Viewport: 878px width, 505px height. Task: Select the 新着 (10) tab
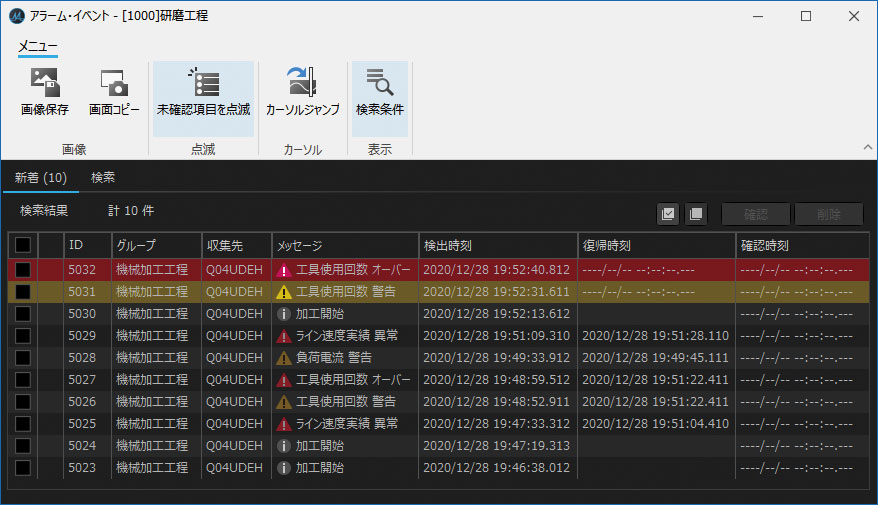pos(41,178)
